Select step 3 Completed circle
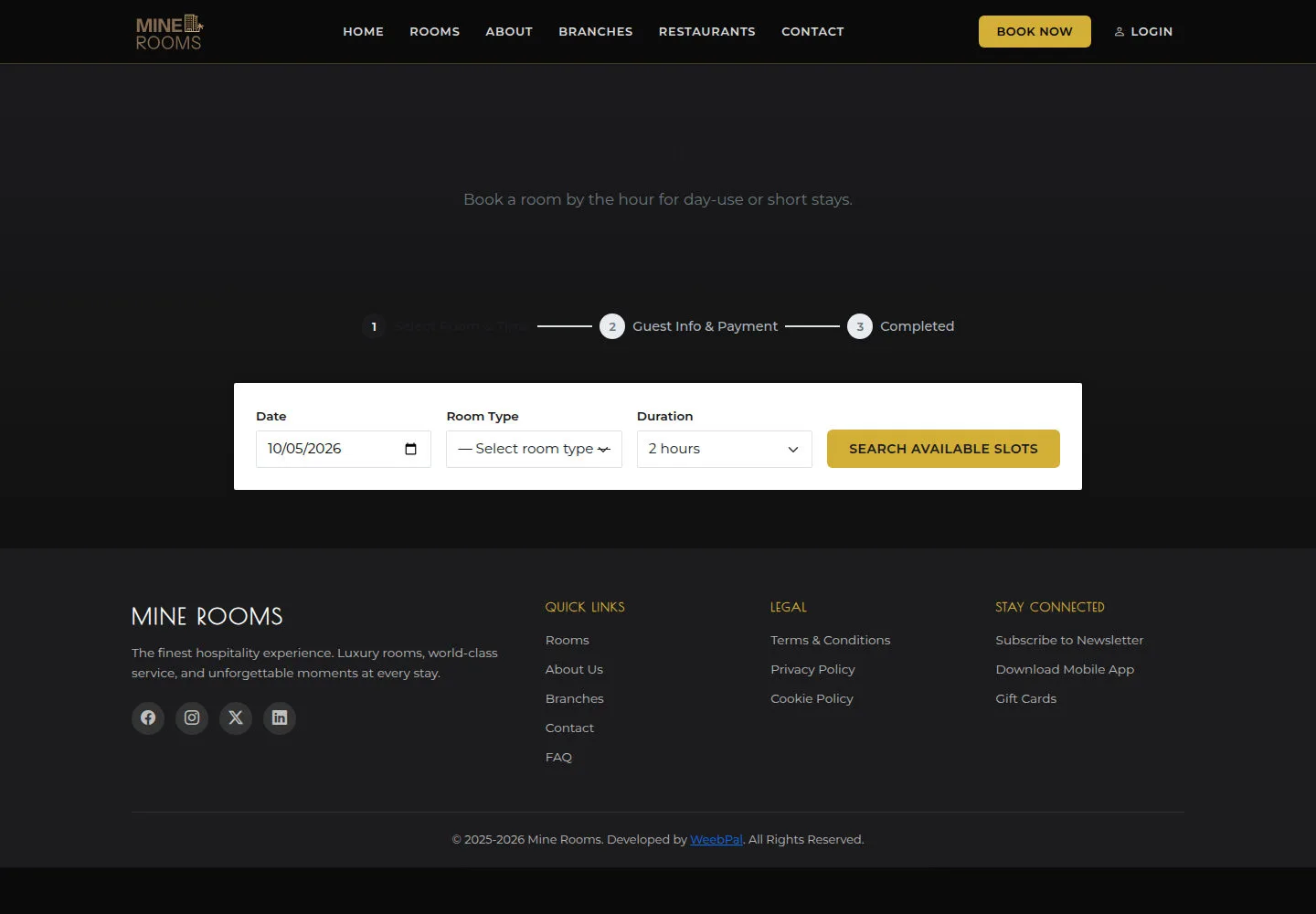The height and width of the screenshot is (914, 1316). click(x=860, y=326)
